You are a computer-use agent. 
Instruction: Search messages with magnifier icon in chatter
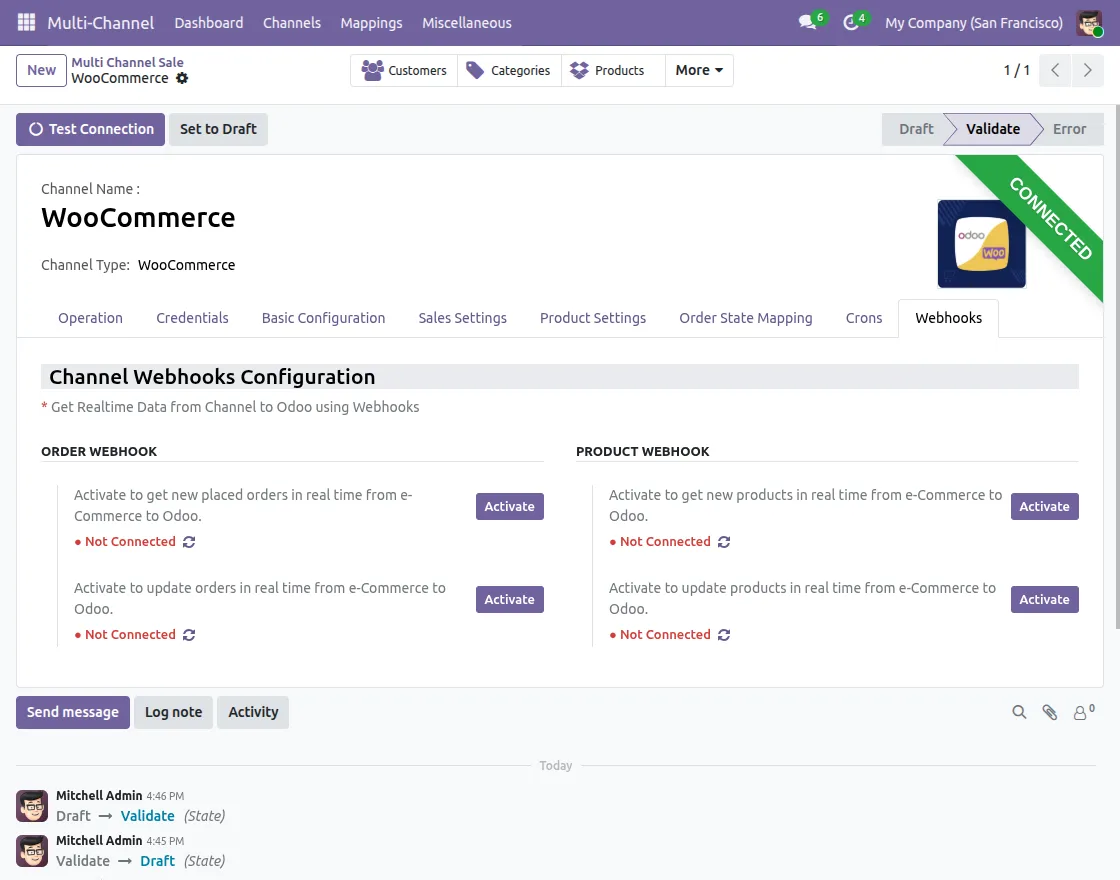[x=1019, y=712]
